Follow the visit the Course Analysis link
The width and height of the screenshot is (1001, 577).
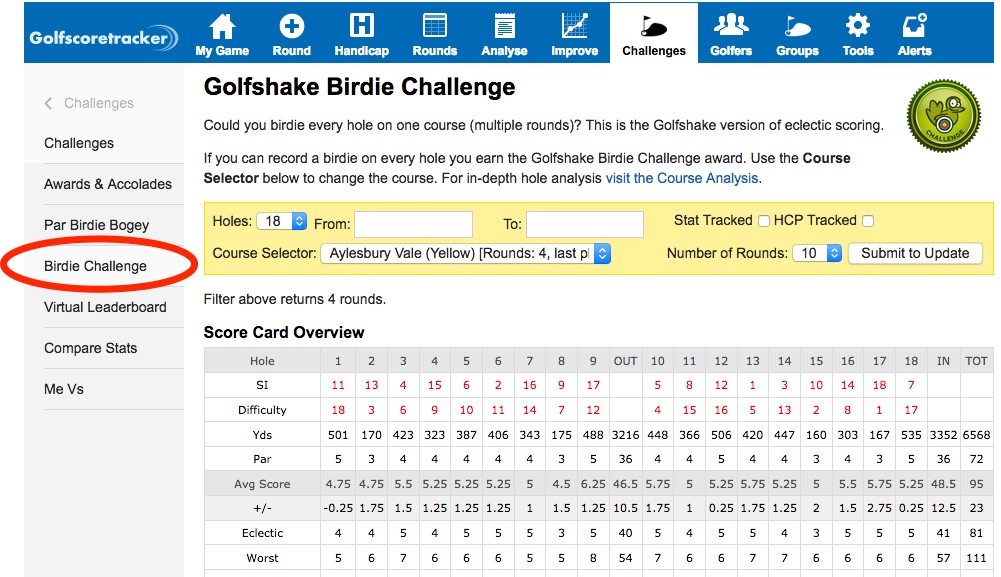pos(682,178)
